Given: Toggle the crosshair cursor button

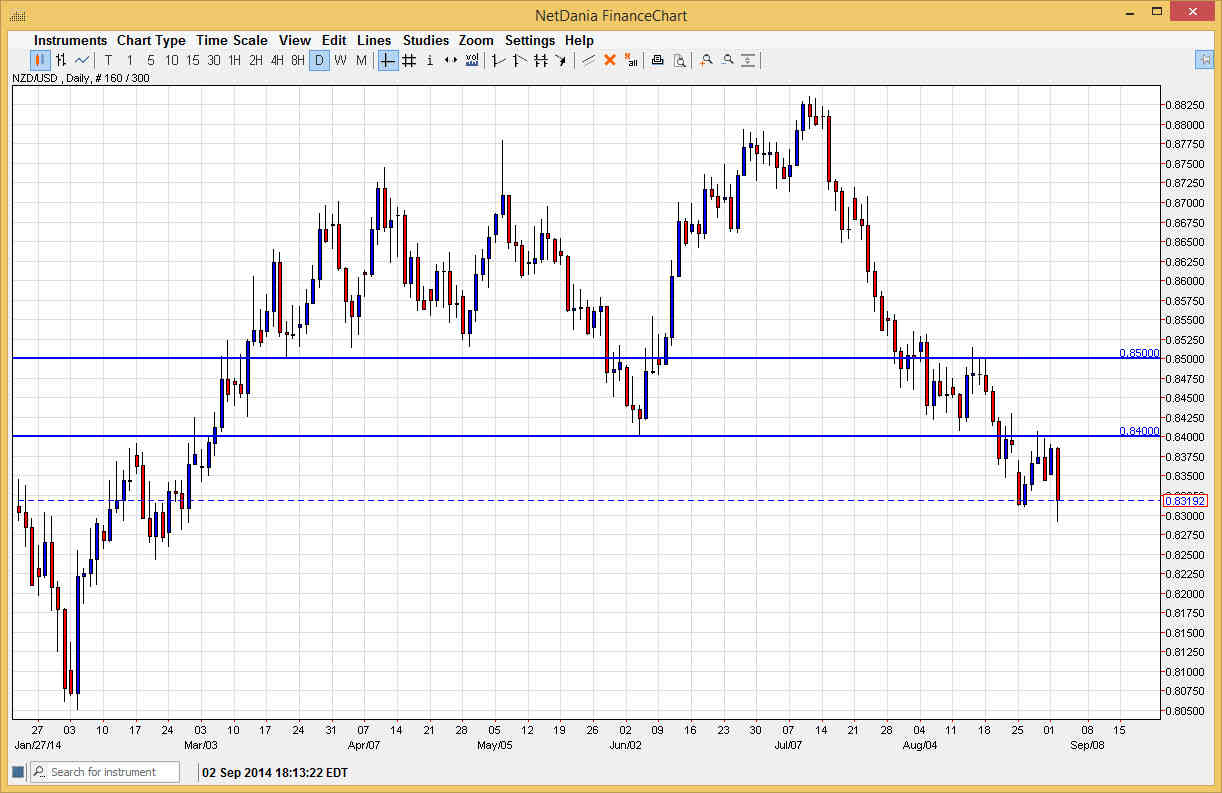Looking at the screenshot, I should coord(388,61).
